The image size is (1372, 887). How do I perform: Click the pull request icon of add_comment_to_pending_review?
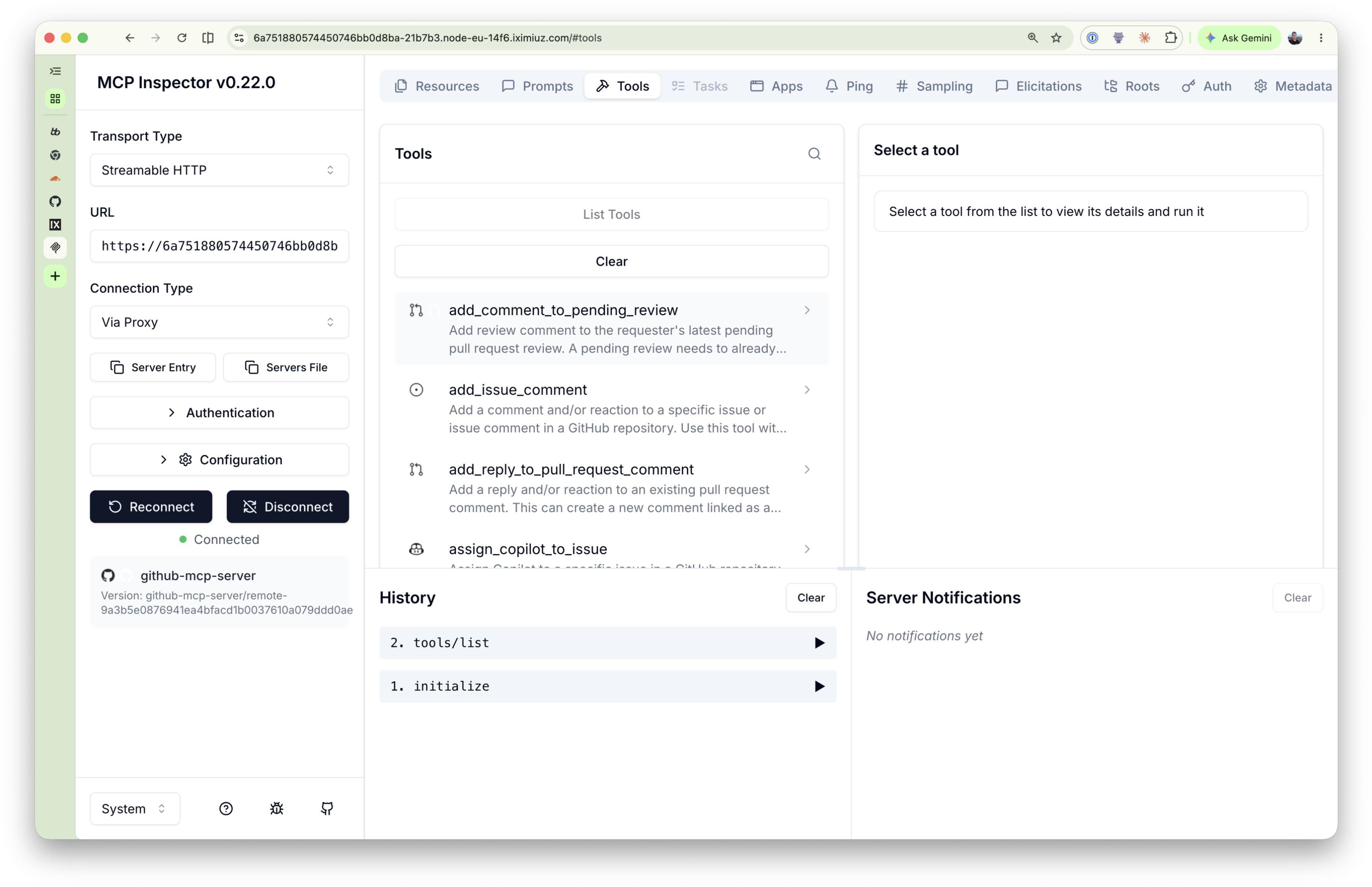click(x=416, y=310)
